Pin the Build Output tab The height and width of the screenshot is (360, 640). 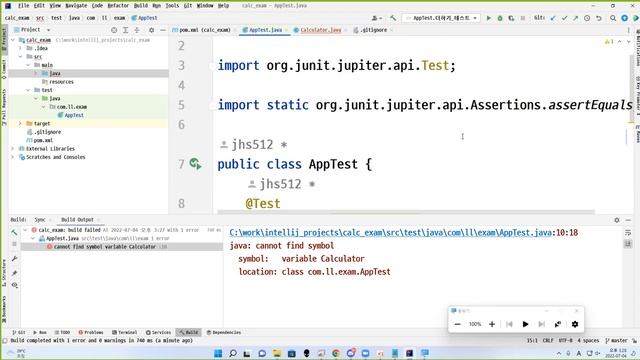(14, 272)
